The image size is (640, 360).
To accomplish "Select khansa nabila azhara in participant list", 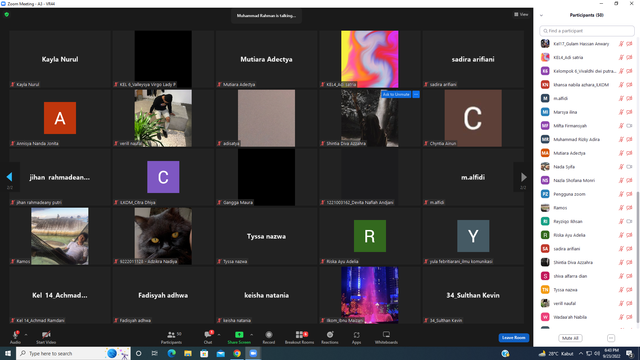I will (x=587, y=85).
